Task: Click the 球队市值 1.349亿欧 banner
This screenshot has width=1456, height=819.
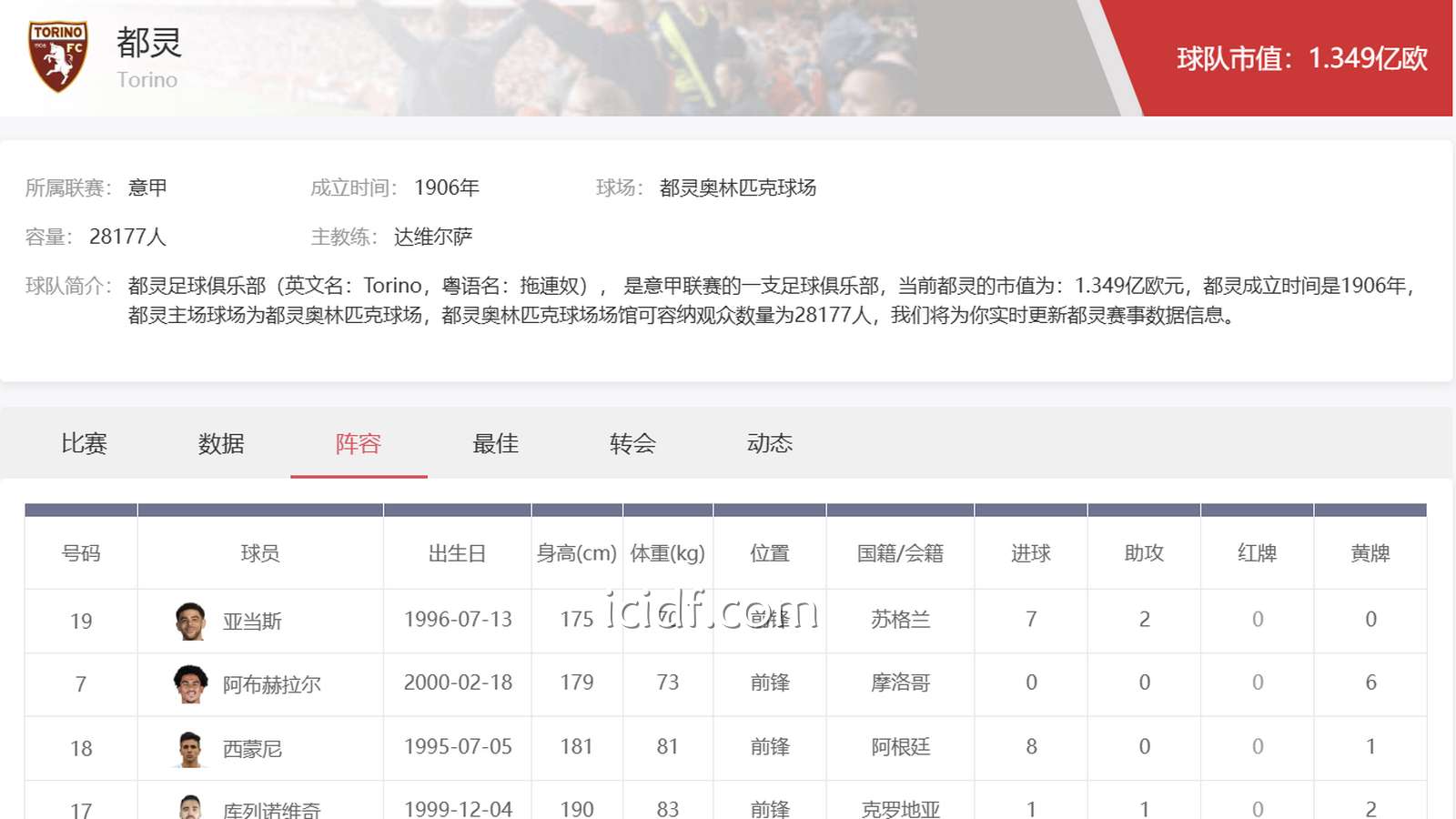Action: (1302, 58)
